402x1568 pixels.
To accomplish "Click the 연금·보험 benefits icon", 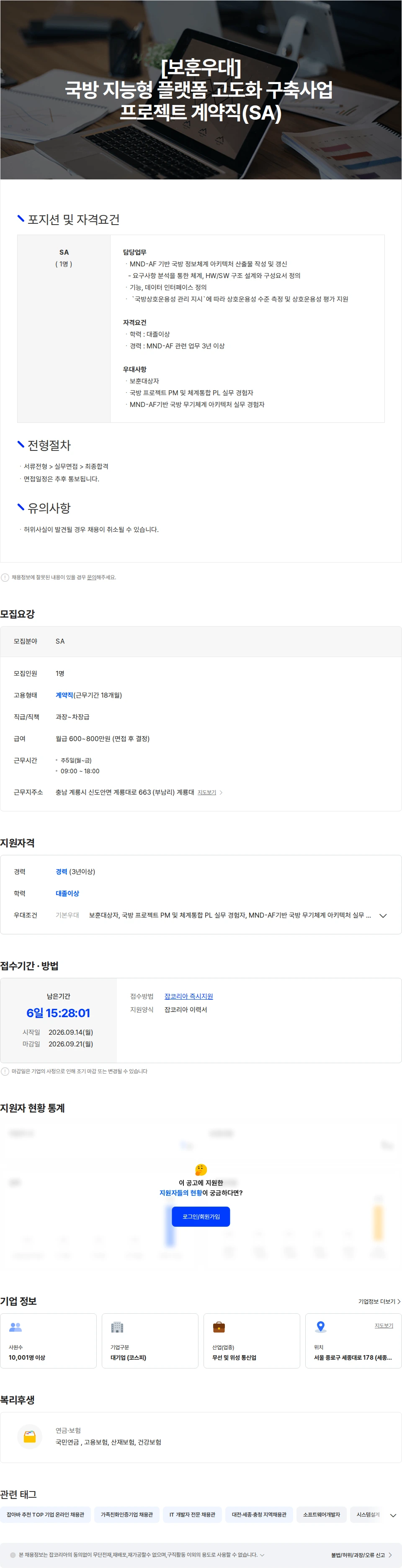I will (x=30, y=1436).
